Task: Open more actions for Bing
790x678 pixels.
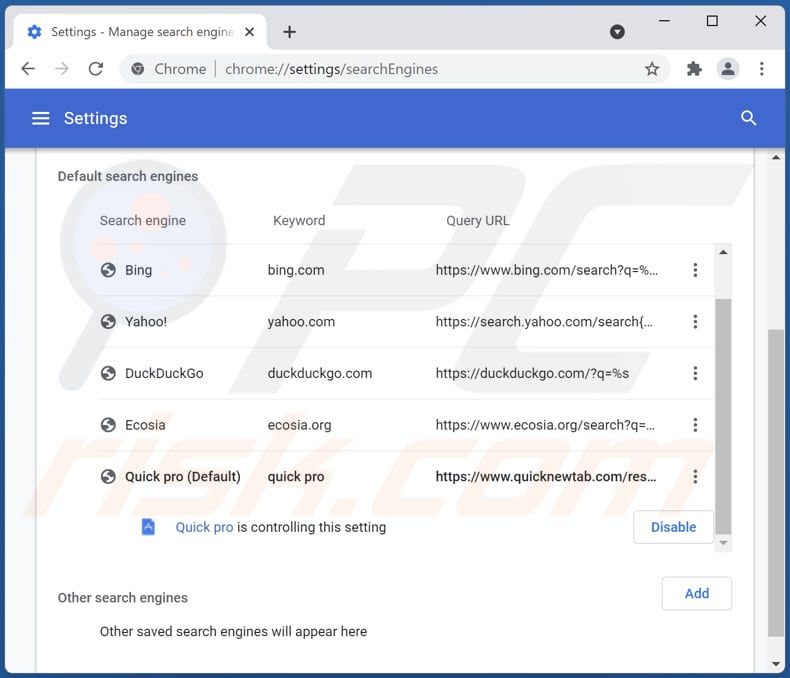Action: pos(695,270)
